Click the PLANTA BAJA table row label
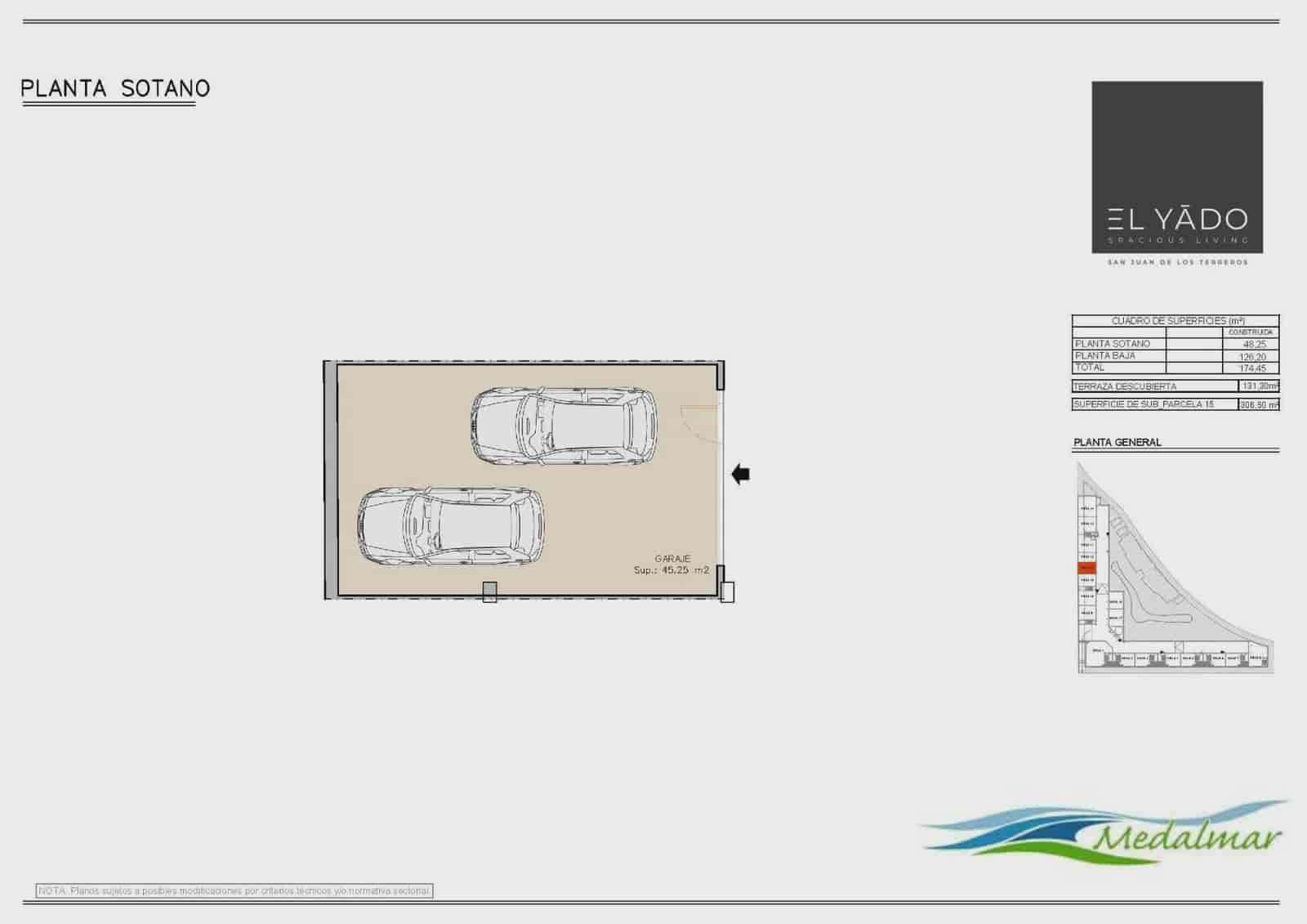Viewport: 1307px width, 924px height. click(1104, 355)
